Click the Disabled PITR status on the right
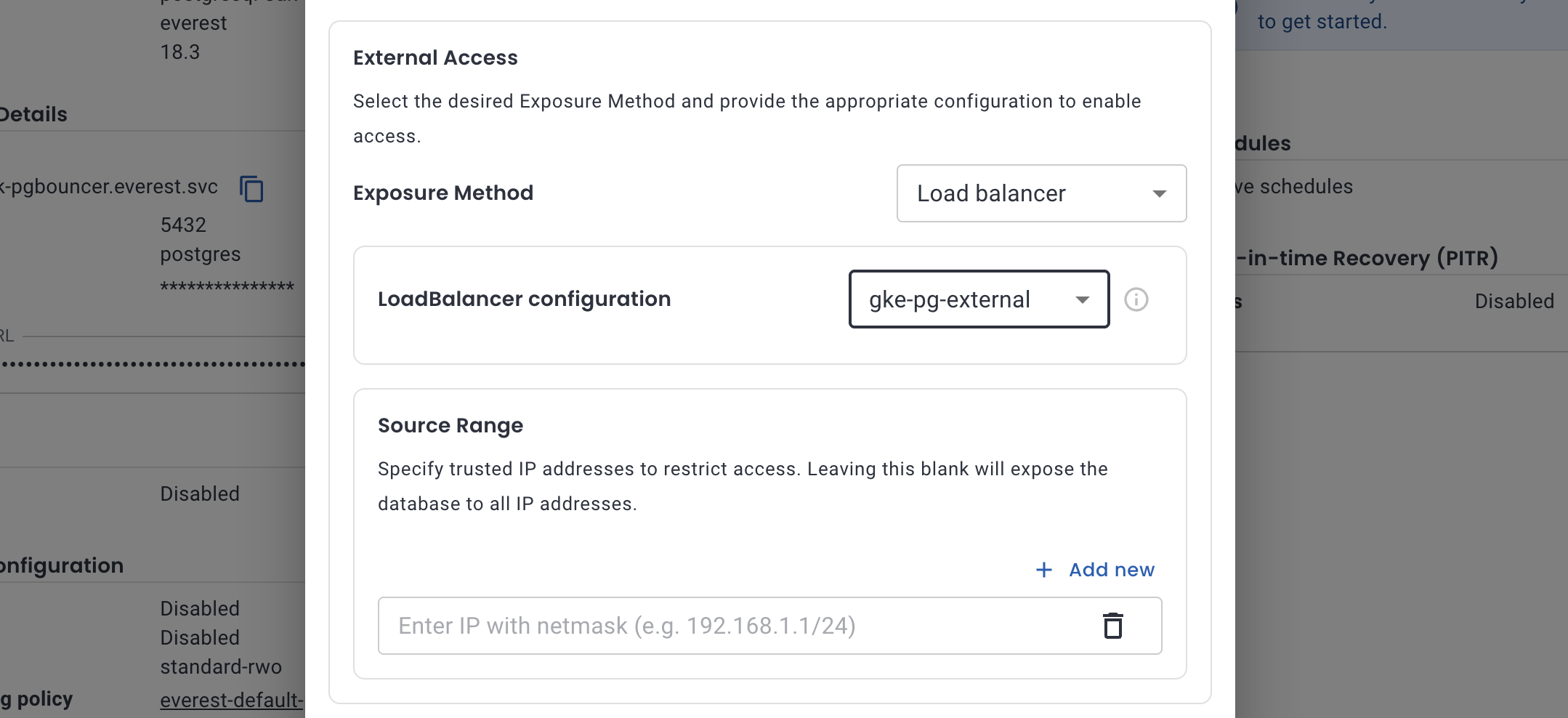The height and width of the screenshot is (718, 1568). [x=1514, y=301]
